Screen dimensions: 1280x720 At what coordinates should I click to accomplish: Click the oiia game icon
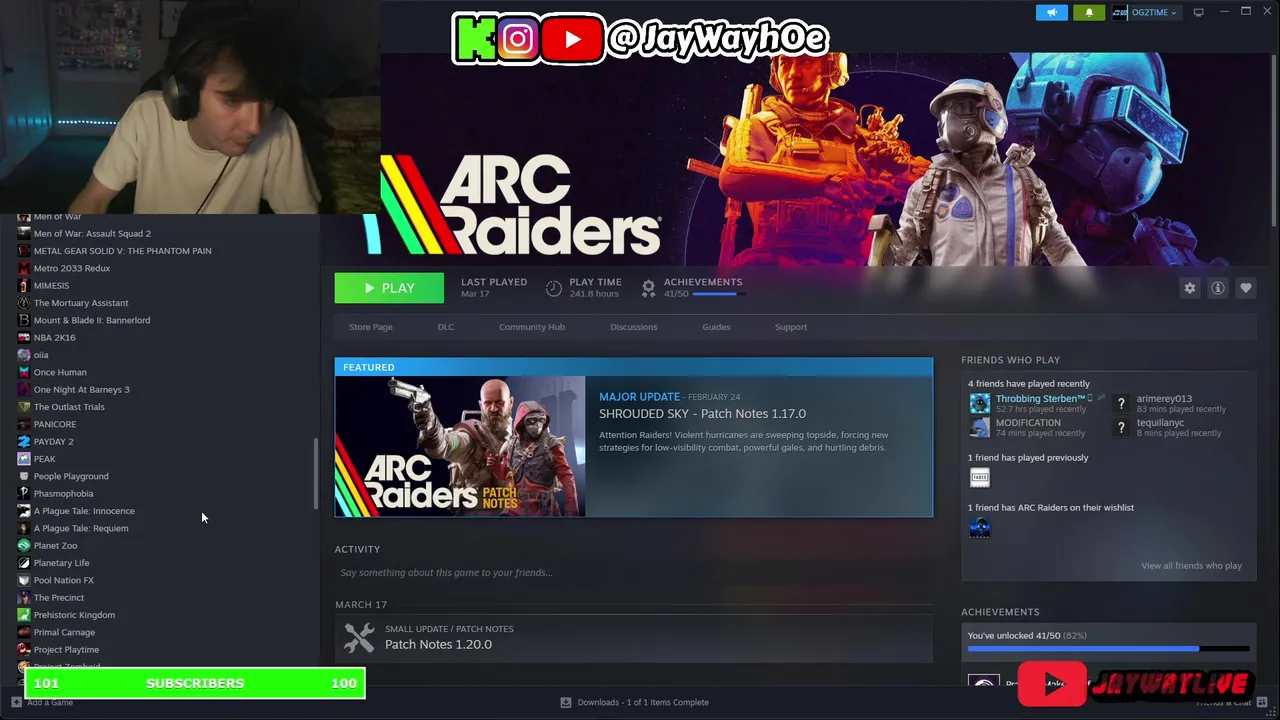click(x=24, y=355)
